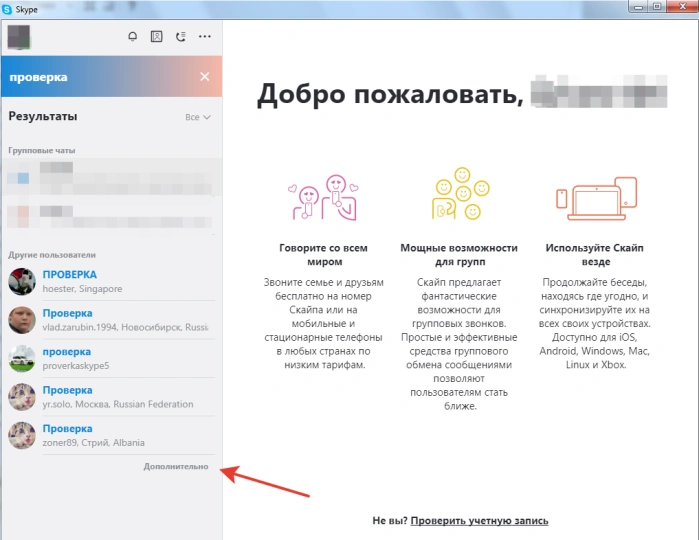The width and height of the screenshot is (699, 540).
Task: Click the Проверить учетную запись link
Action: 479,521
